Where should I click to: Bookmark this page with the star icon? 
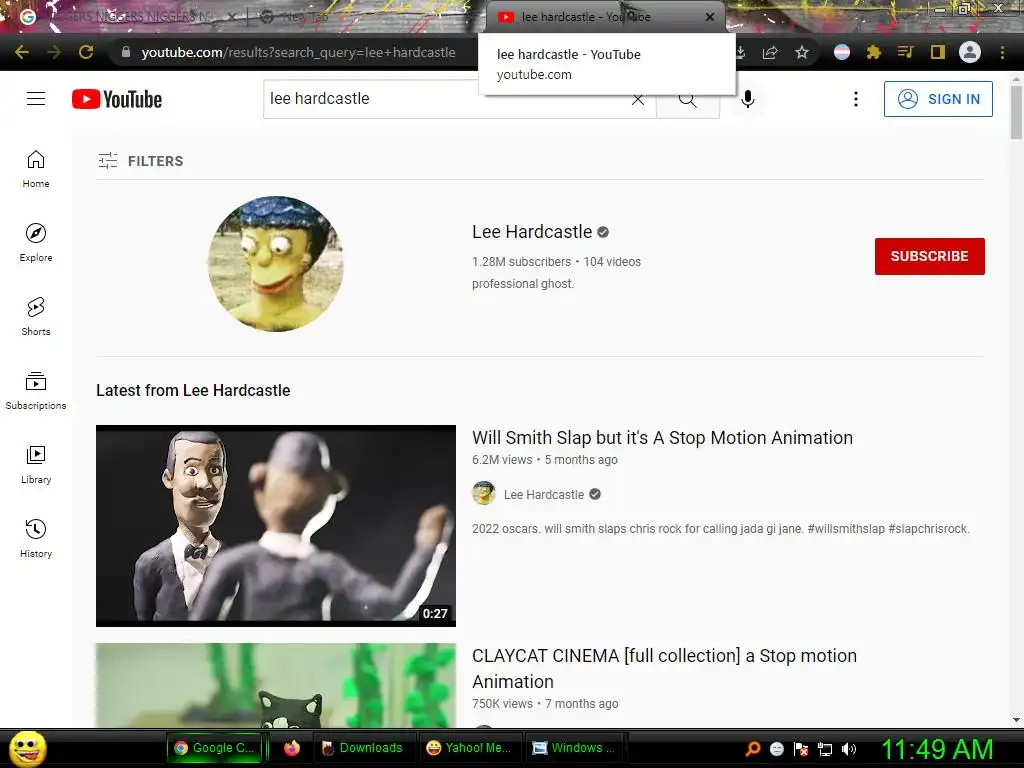tap(802, 52)
